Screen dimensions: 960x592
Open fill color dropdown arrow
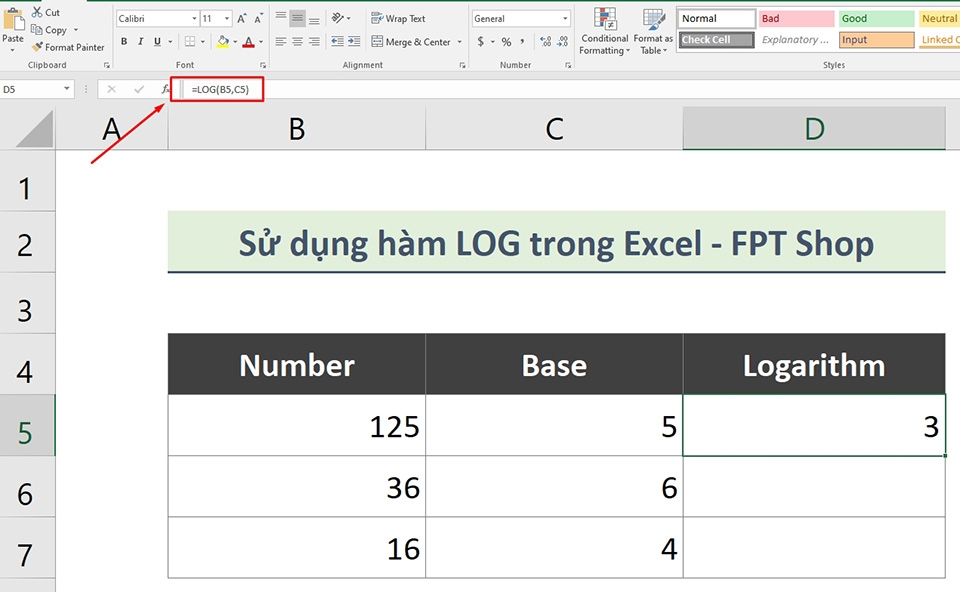click(235, 42)
